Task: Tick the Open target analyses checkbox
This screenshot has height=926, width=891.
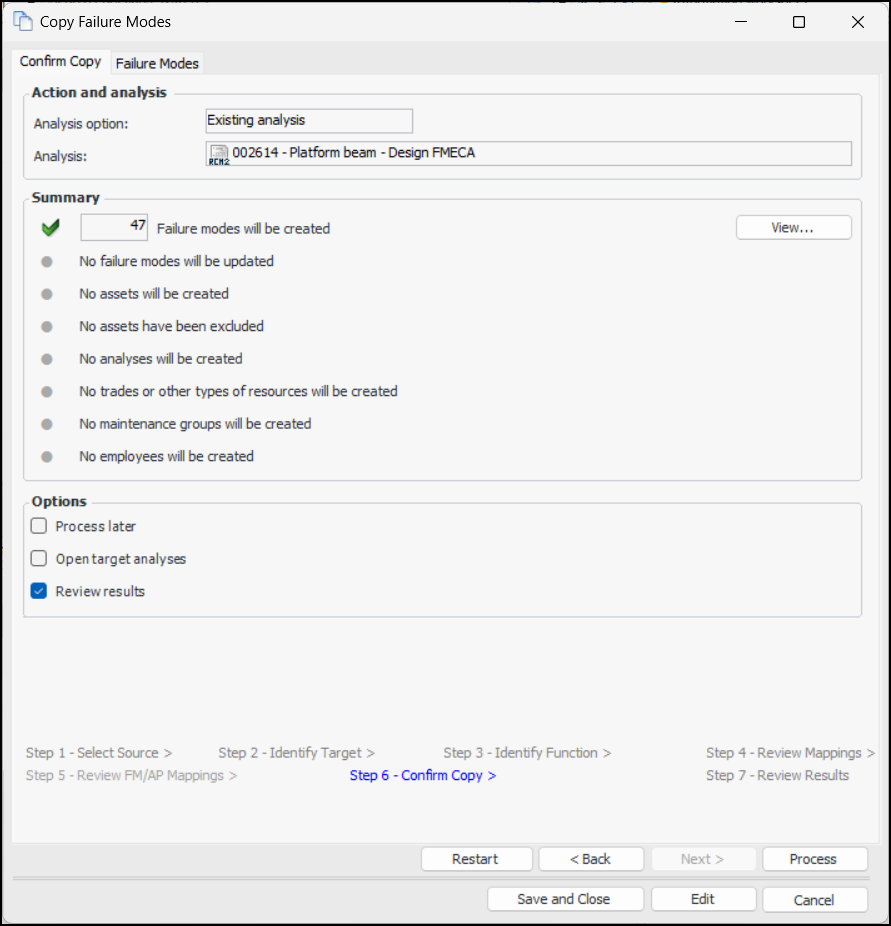Action: click(39, 558)
